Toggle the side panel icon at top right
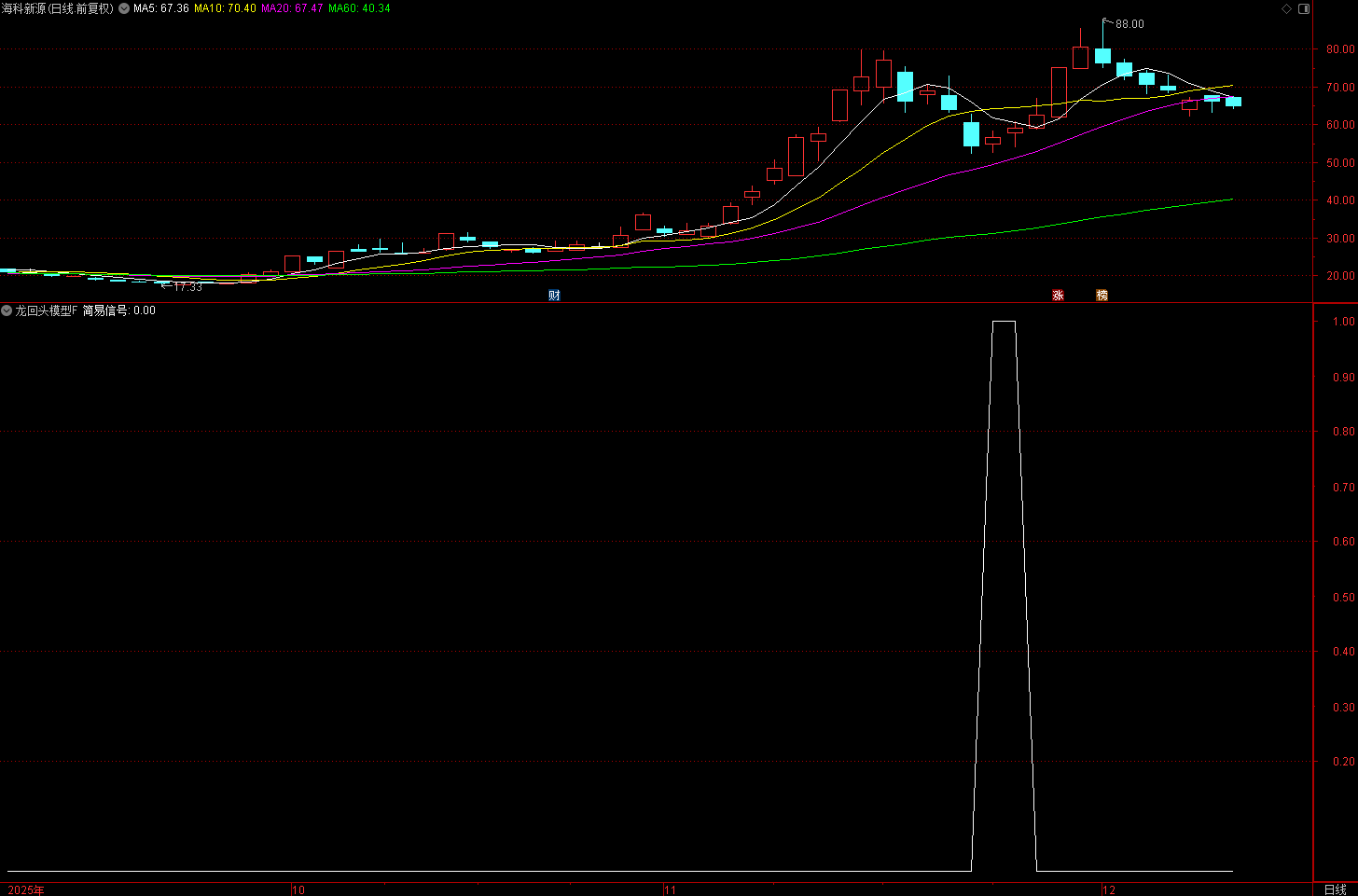Screen dimensions: 1358x896 point(1304,8)
